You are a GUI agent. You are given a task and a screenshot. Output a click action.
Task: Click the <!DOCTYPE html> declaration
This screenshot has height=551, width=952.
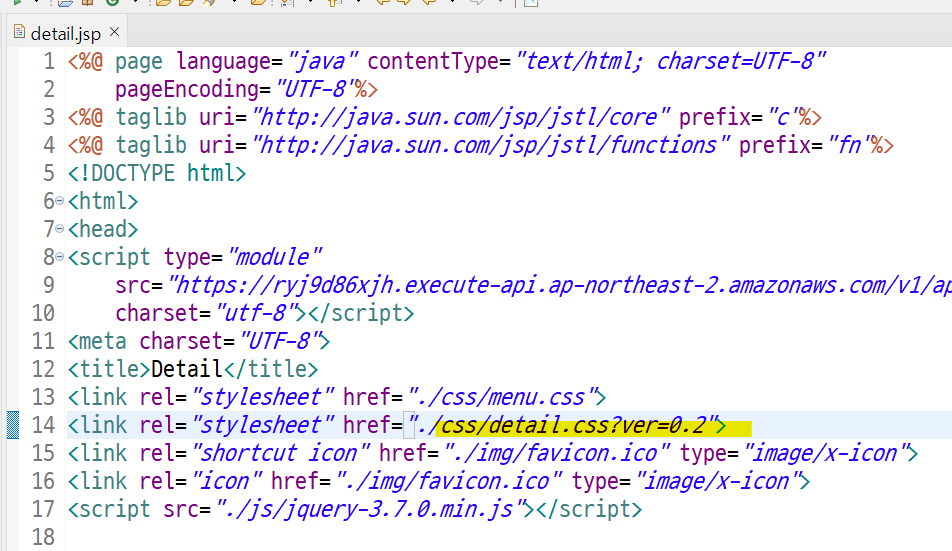(x=157, y=173)
